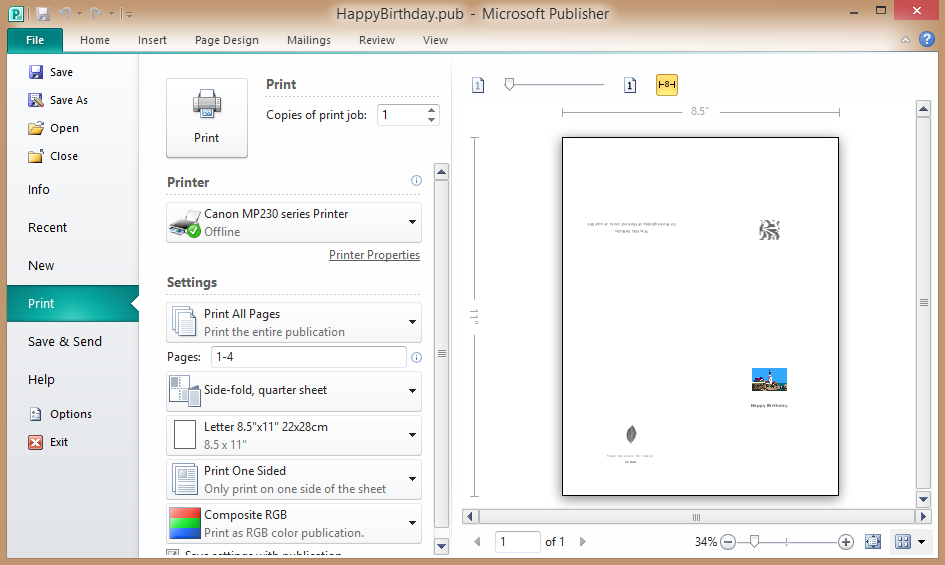Click the copies of print job field
945x565 pixels.
(x=402, y=115)
